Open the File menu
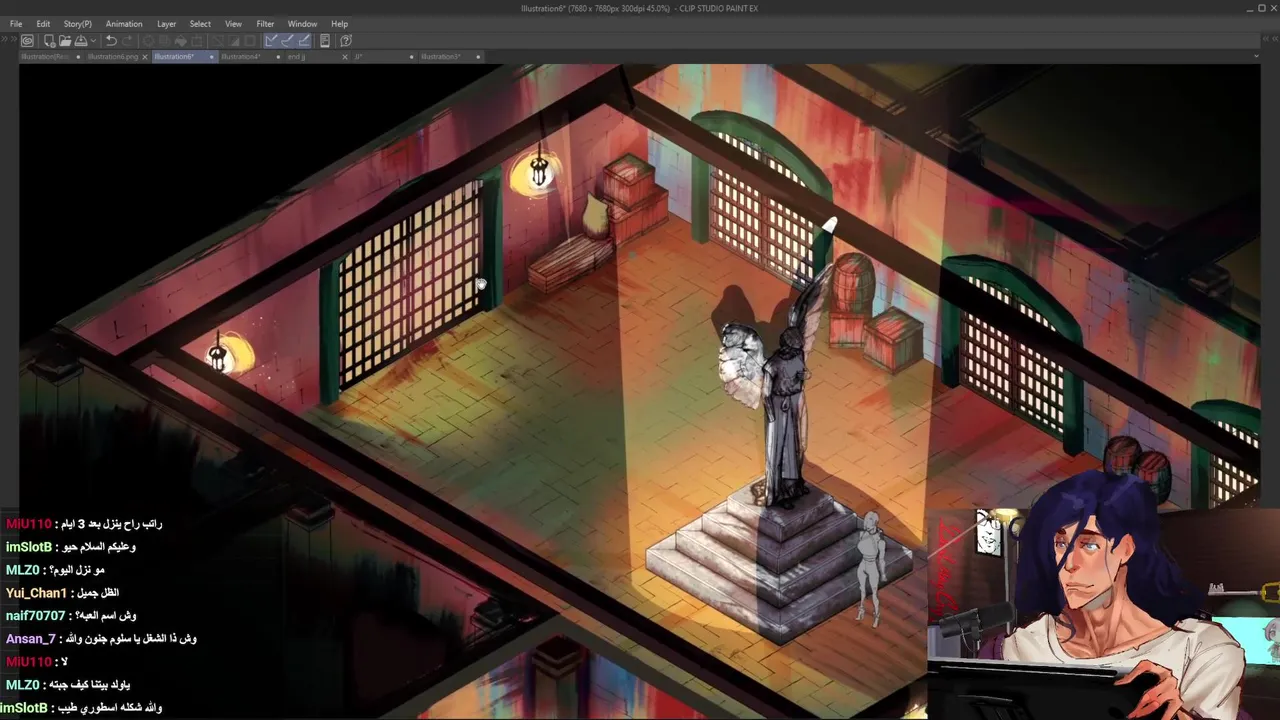Image resolution: width=1280 pixels, height=720 pixels. pyautogui.click(x=16, y=24)
